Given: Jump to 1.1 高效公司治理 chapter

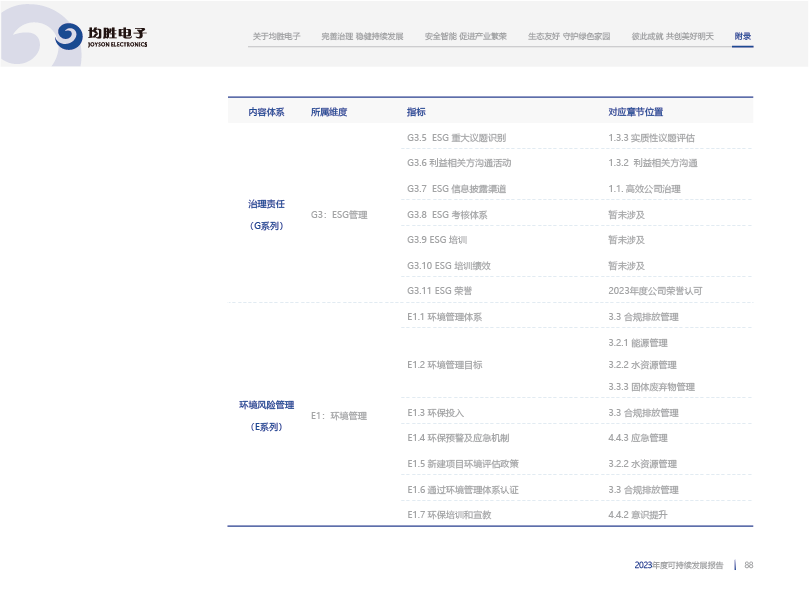Looking at the screenshot, I should coord(644,188).
